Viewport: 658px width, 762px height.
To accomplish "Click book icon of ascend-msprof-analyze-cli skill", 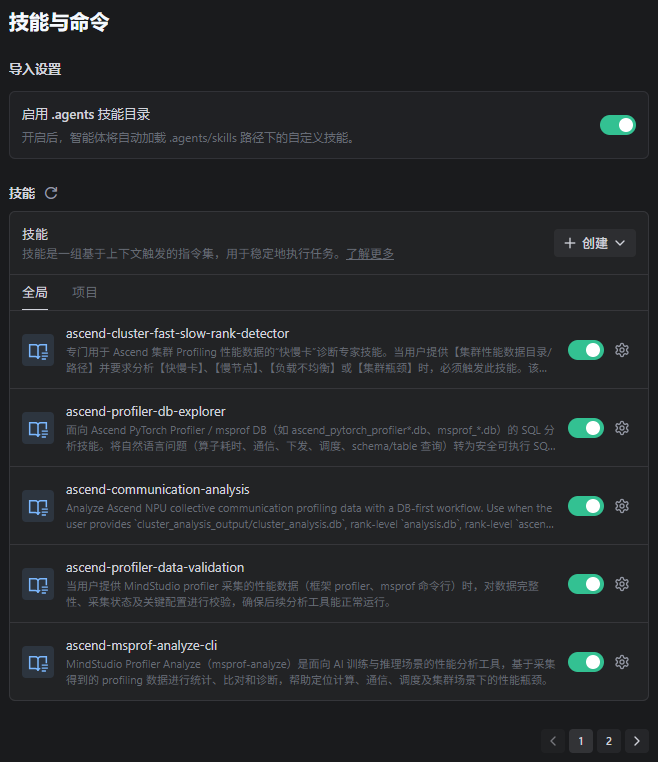I will 38,662.
